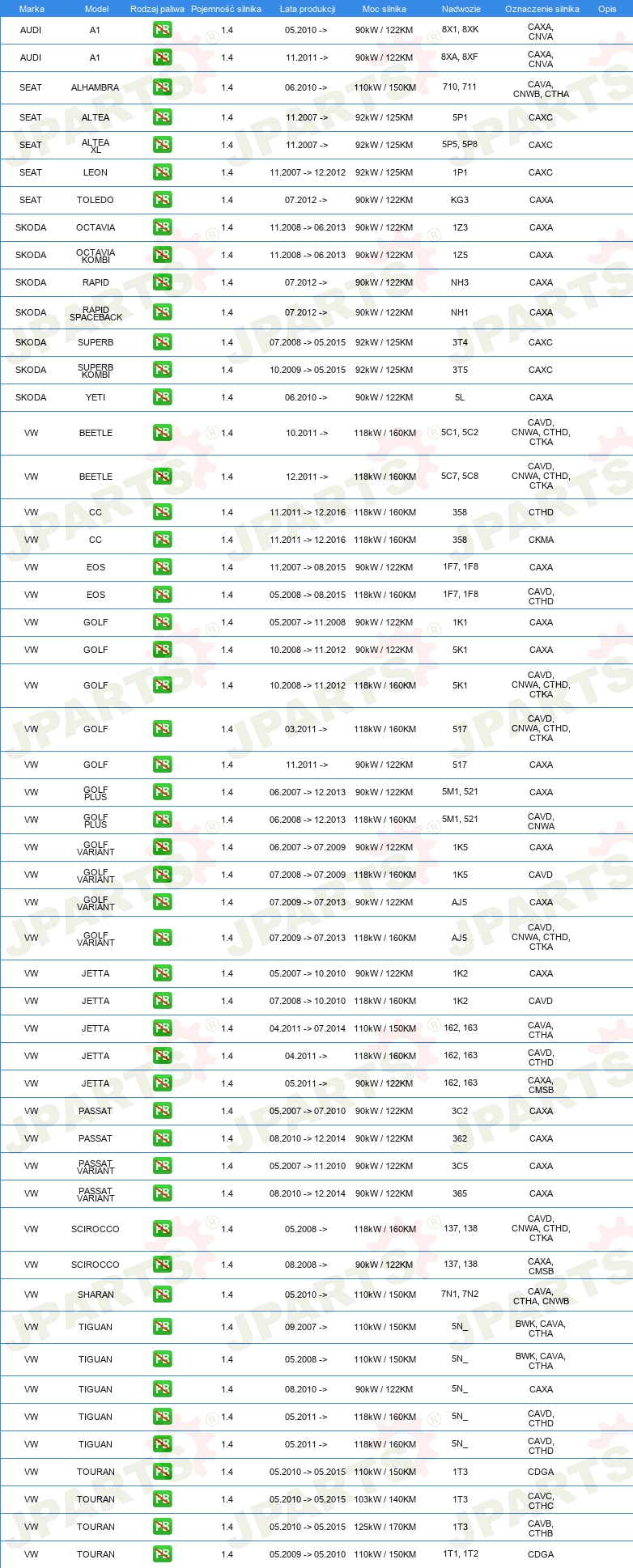Viewport: 633px width, 1568px height.
Task: Click fuel icon in Skoda Rapid Spaceback row
Action: [162, 312]
